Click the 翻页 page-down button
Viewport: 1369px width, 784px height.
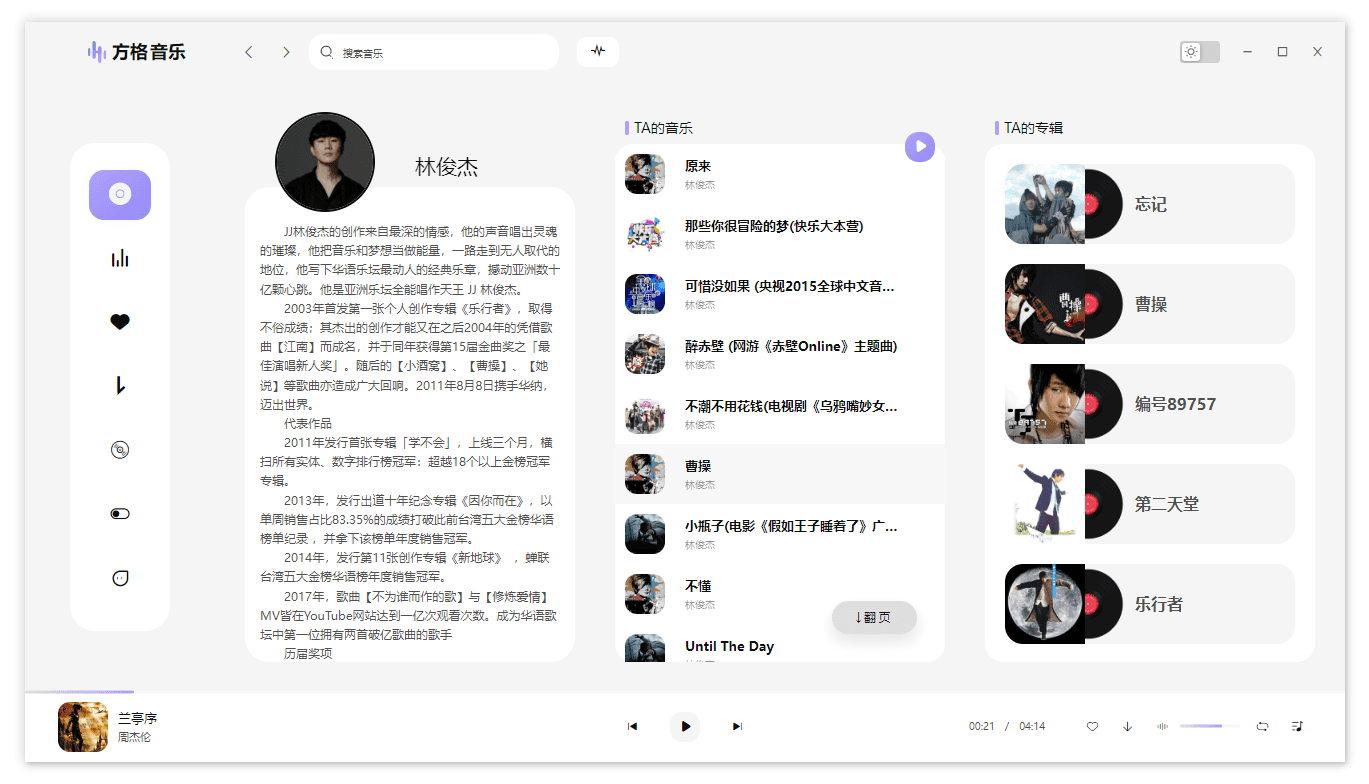tap(874, 617)
